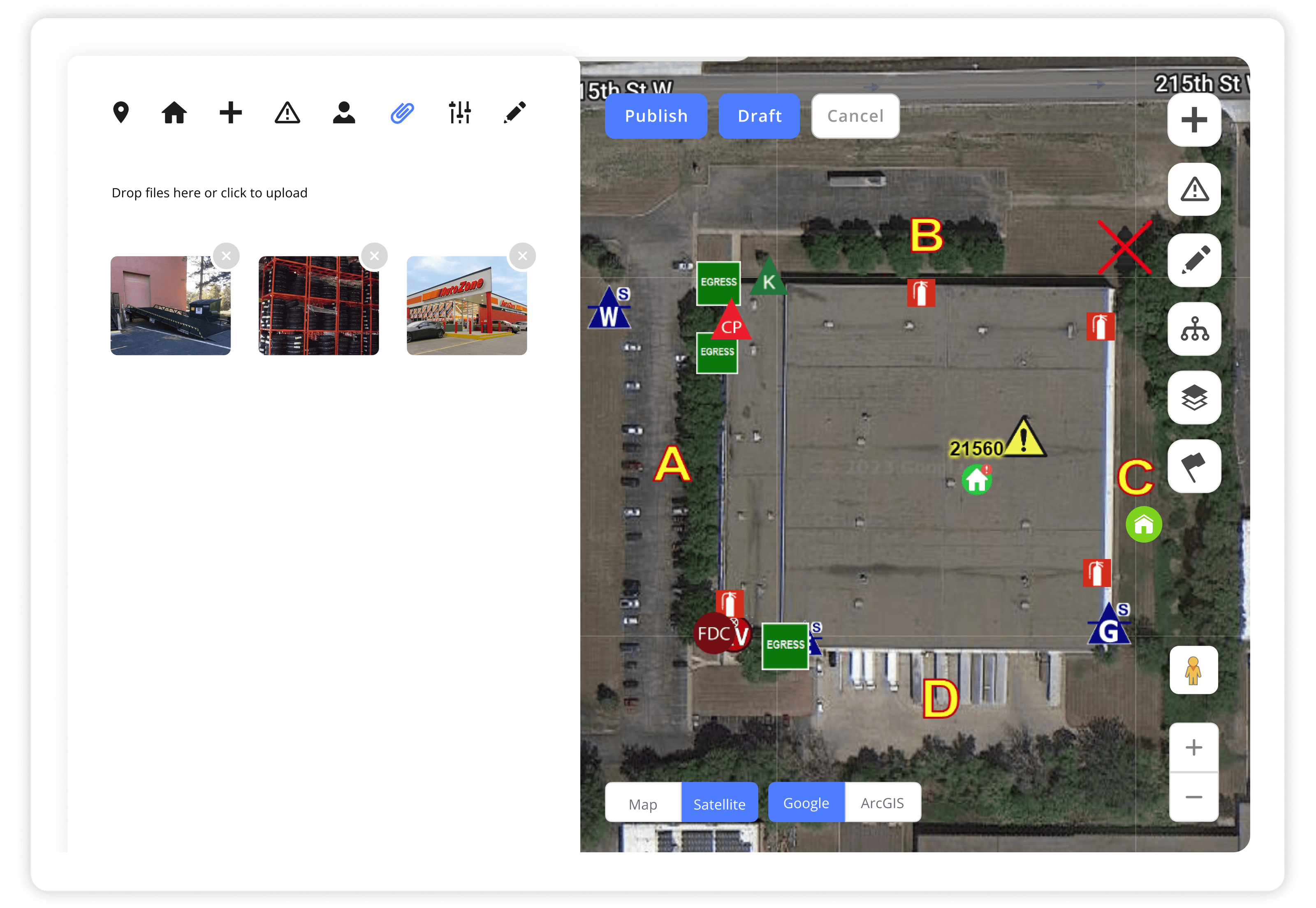Remove the AutoZone storefront photo
The image size is (1316, 908).
point(523,255)
